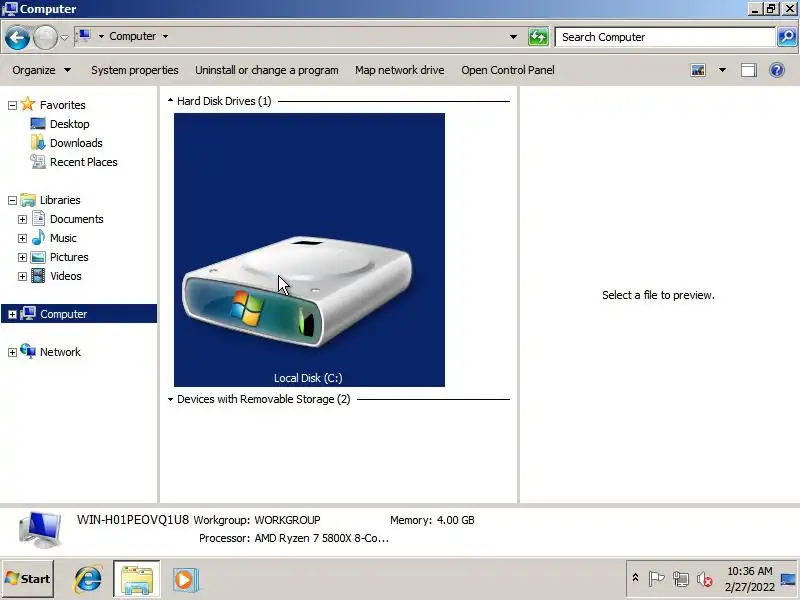Image resolution: width=800 pixels, height=600 pixels.
Task: Go back with the Back arrow button
Action: coord(17,37)
